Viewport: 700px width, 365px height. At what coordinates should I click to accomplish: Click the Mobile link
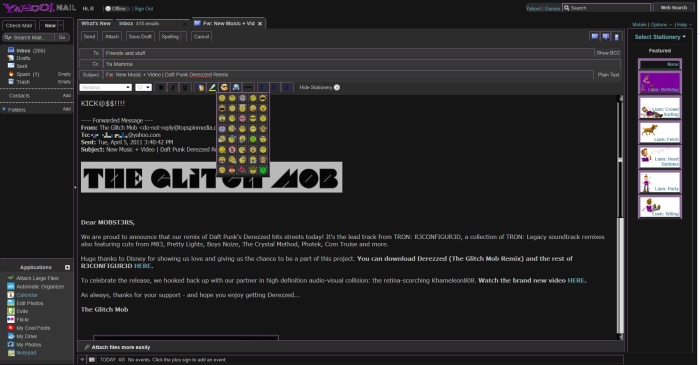click(x=639, y=25)
